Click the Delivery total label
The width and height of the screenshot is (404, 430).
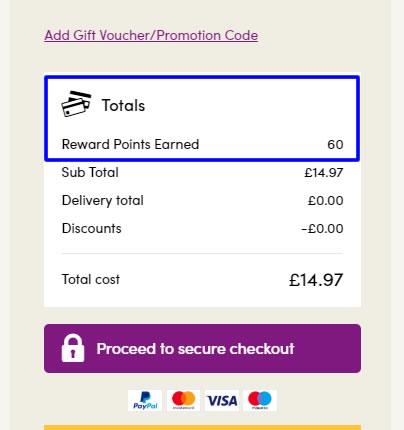click(103, 200)
